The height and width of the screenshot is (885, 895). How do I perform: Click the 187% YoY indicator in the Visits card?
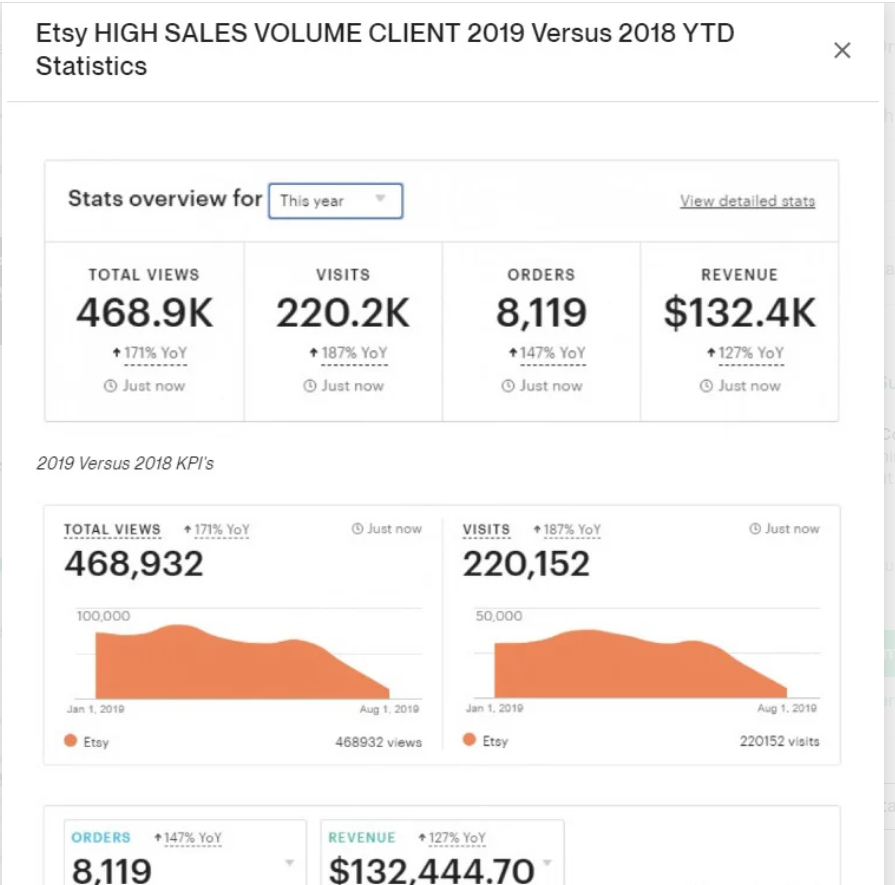click(347, 353)
